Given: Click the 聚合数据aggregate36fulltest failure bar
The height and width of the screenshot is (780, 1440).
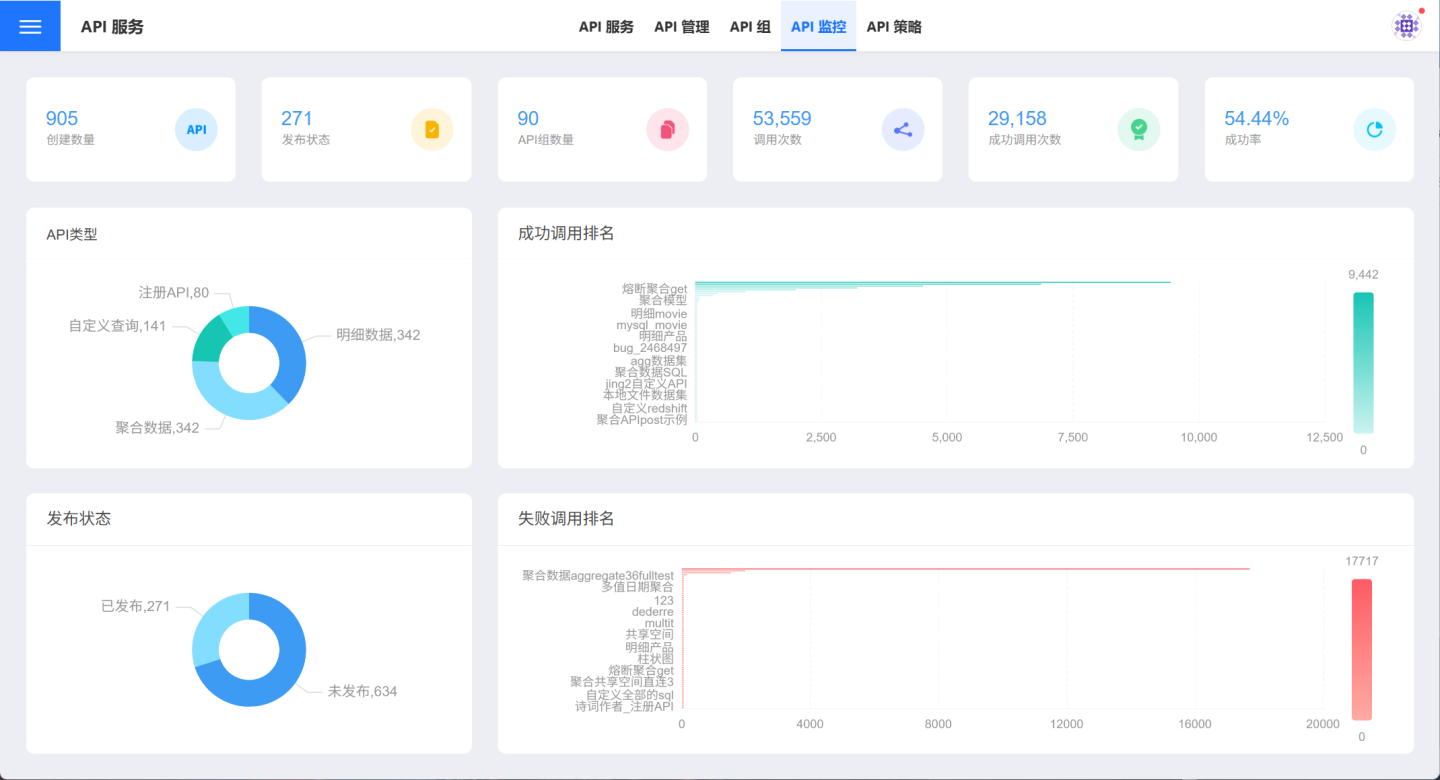Looking at the screenshot, I should 965,569.
